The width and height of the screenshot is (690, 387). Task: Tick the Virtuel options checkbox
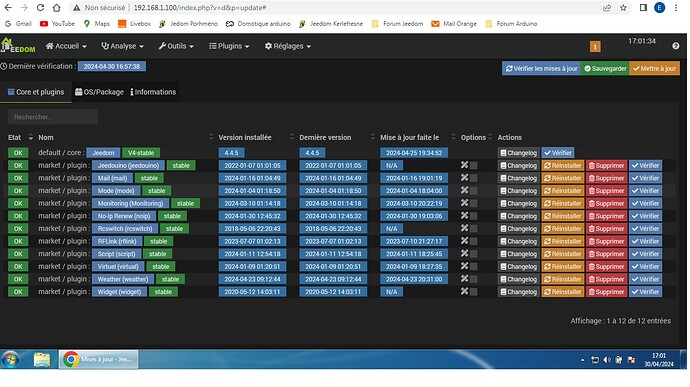click(473, 266)
